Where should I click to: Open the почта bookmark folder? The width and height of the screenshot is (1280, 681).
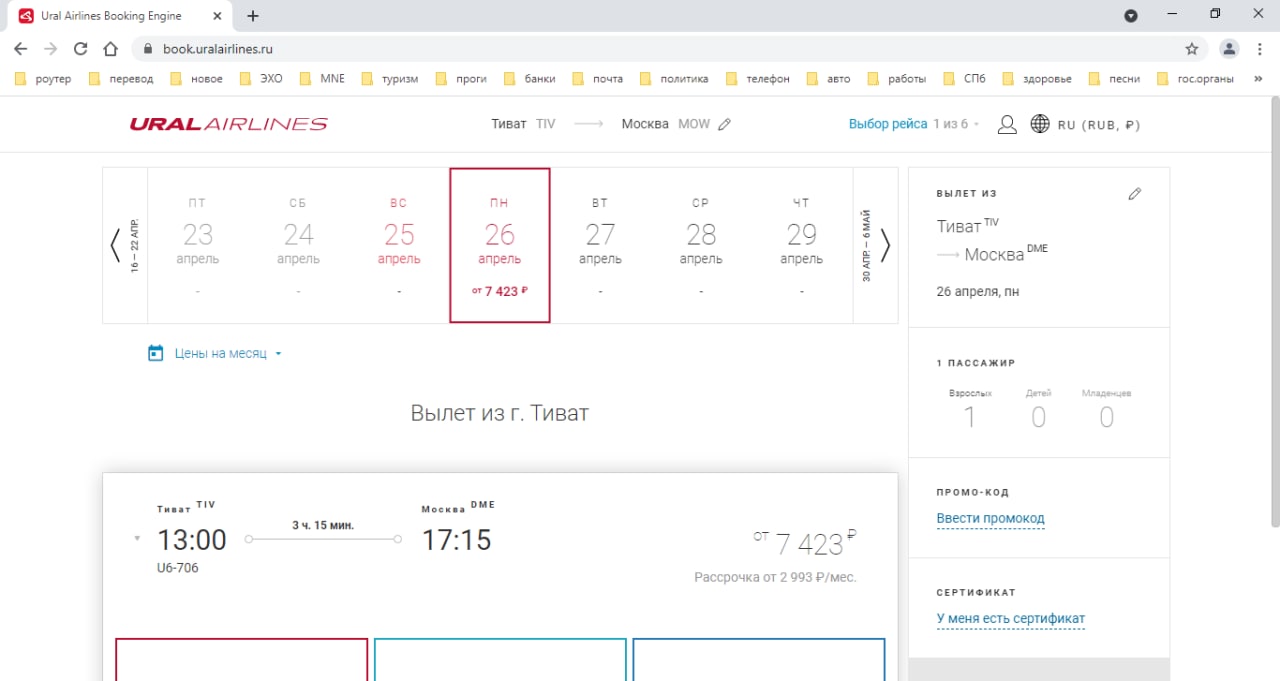pyautogui.click(x=596, y=79)
